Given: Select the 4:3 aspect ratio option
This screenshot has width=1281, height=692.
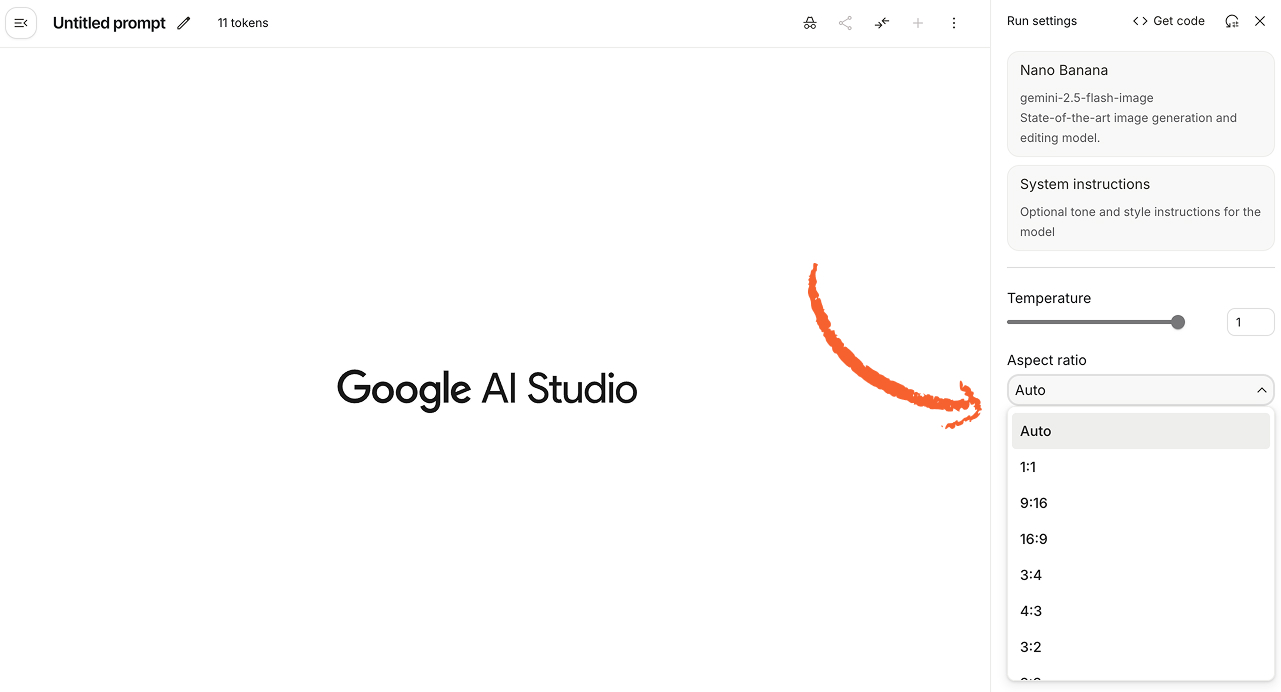Looking at the screenshot, I should [x=1141, y=611].
